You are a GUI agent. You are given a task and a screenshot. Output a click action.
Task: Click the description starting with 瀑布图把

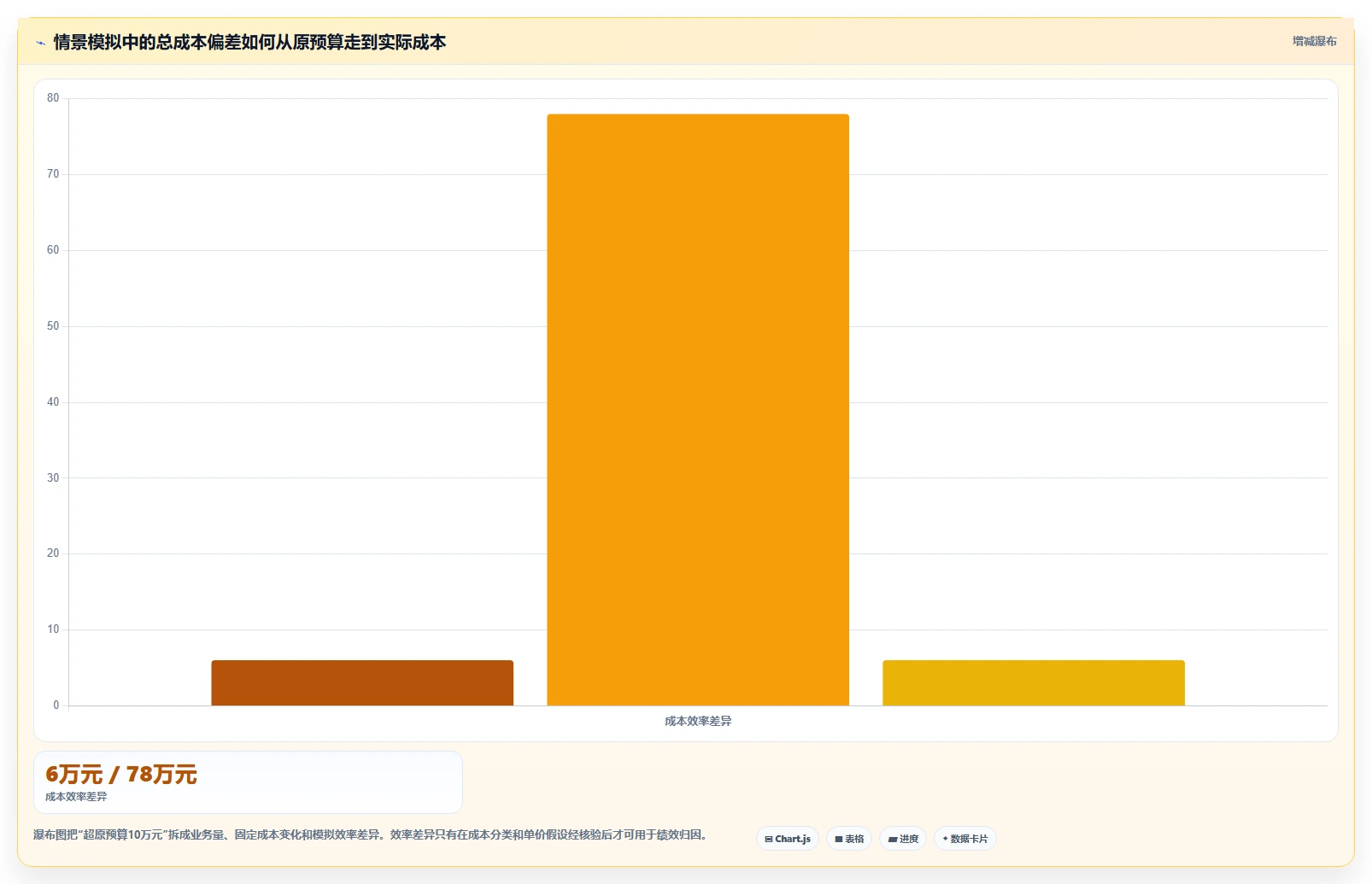pos(370,834)
